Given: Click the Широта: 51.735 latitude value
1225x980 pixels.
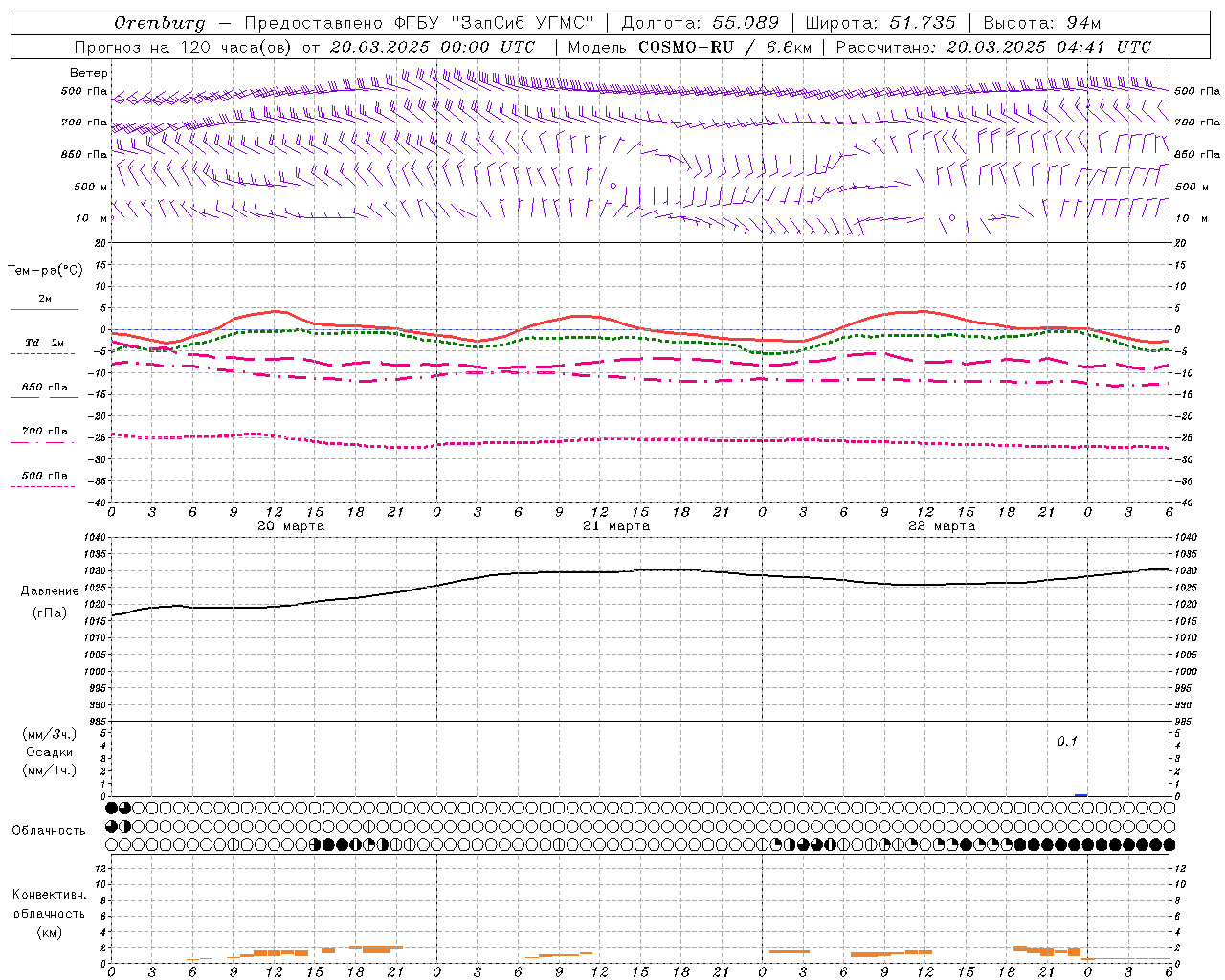Looking at the screenshot, I should tap(880, 23).
